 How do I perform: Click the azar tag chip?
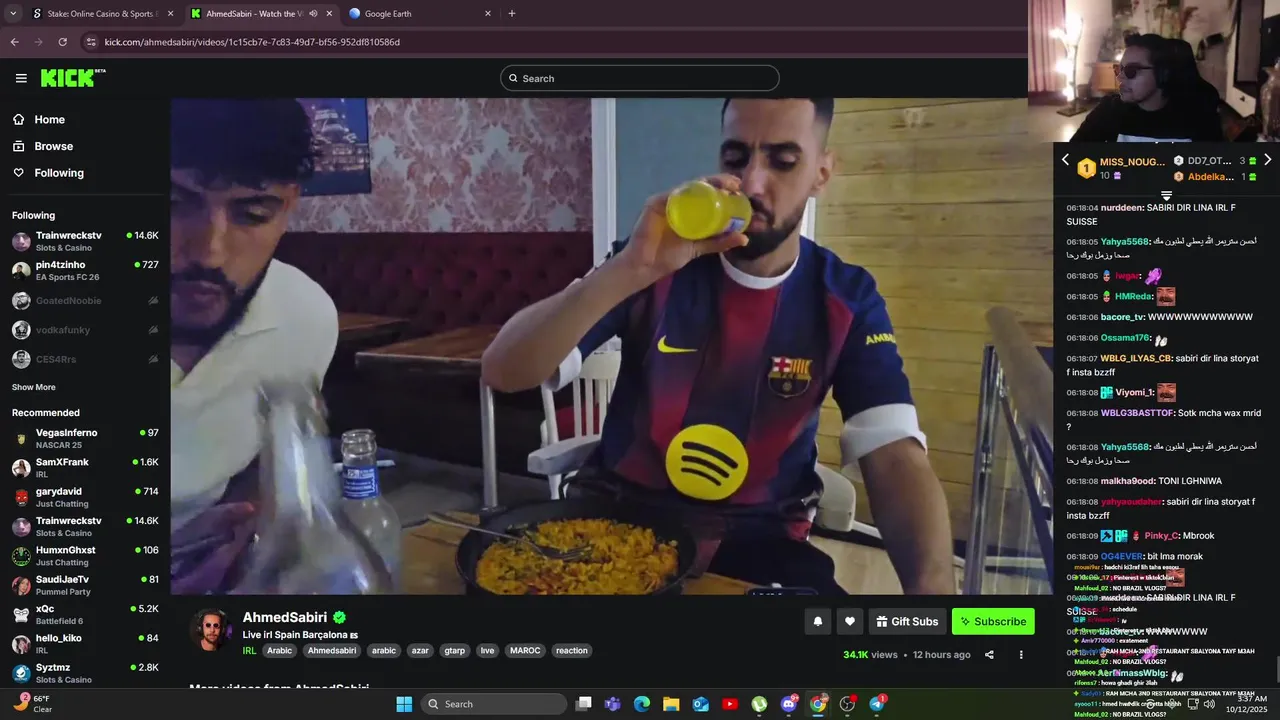click(x=420, y=650)
